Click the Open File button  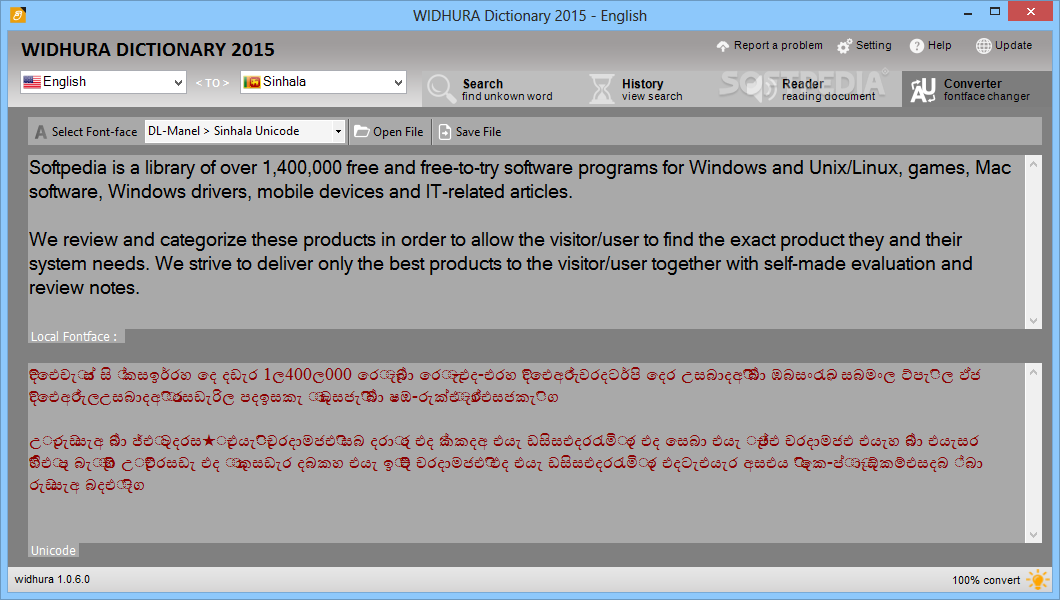(x=389, y=132)
